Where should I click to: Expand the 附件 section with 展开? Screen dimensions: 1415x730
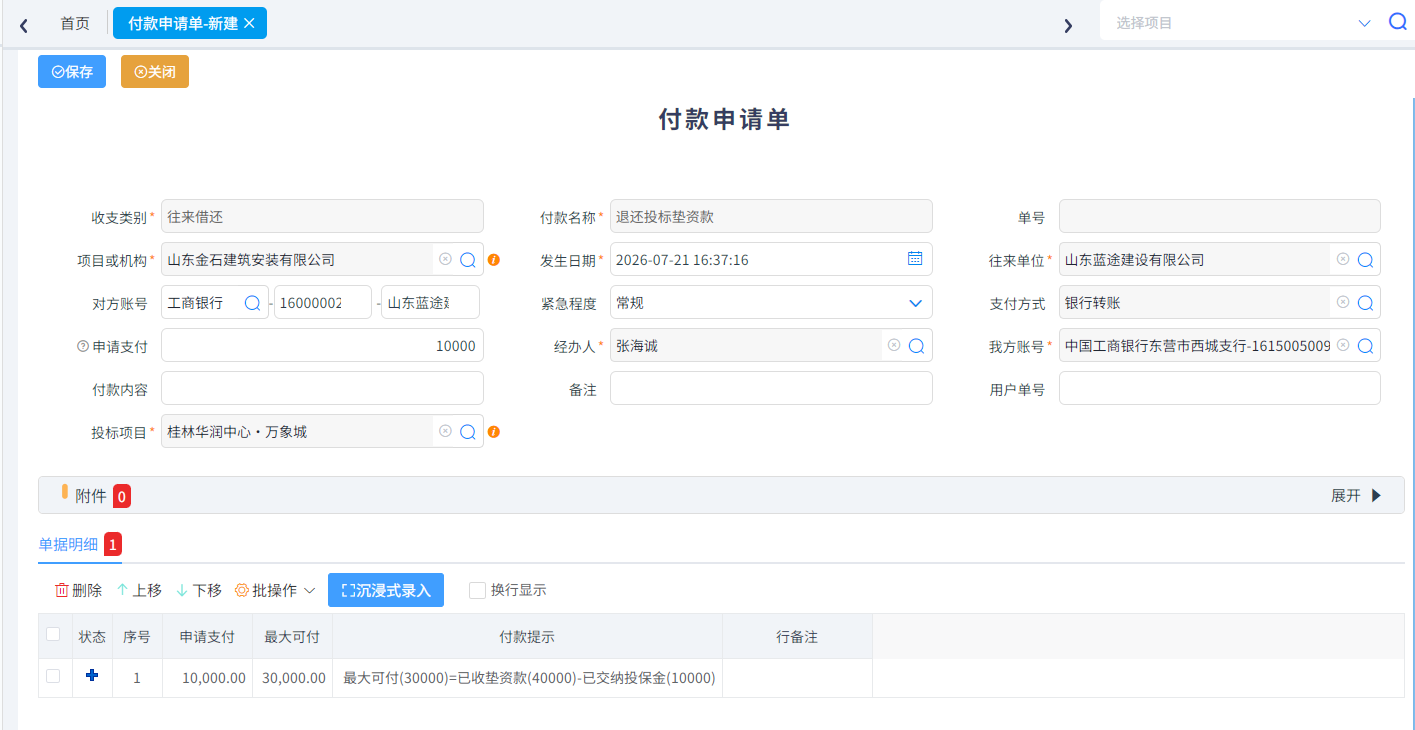[1356, 495]
